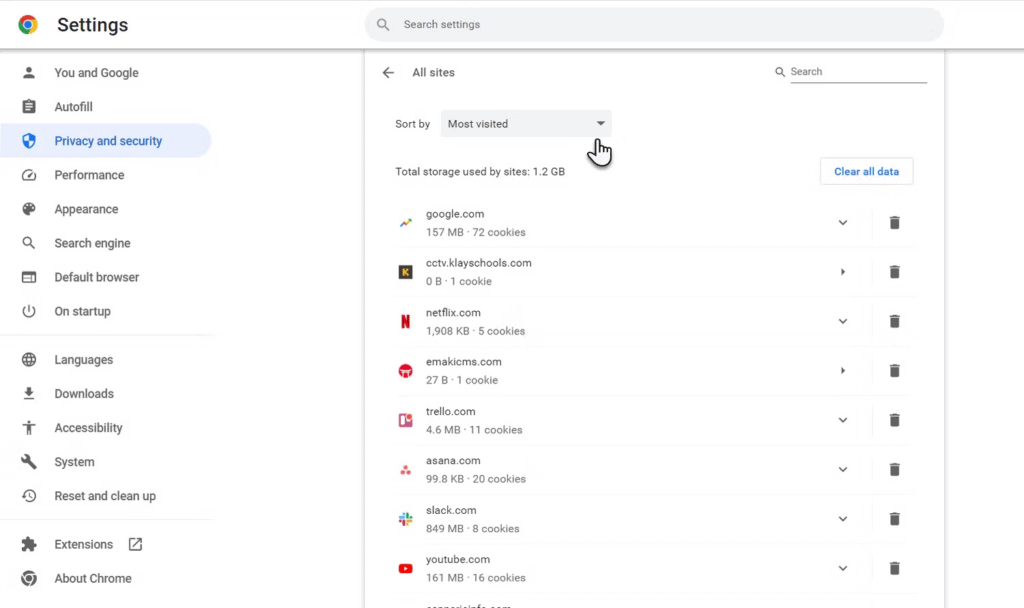Image resolution: width=1024 pixels, height=608 pixels.
Task: Delete youtube.com stored data via trash icon
Action: (894, 568)
